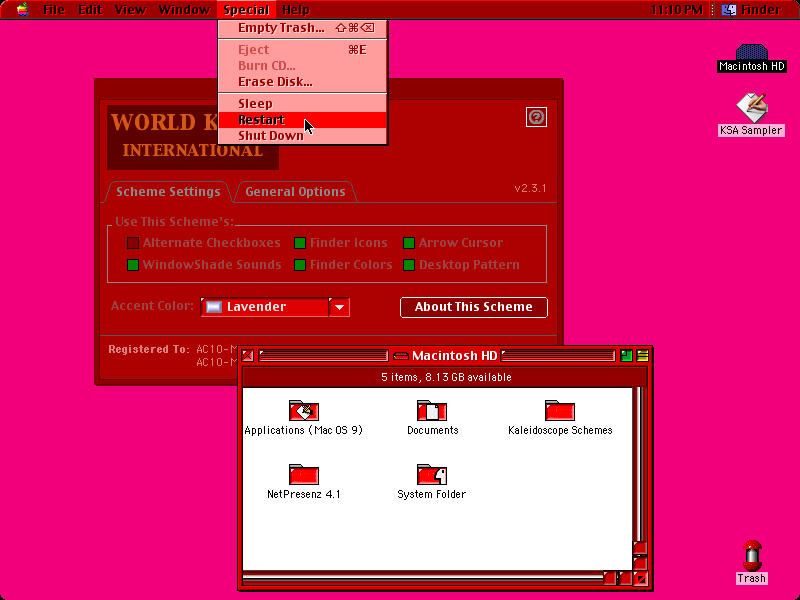Screen dimensions: 800x600
Task: Select the System Folder icon
Action: tap(432, 474)
